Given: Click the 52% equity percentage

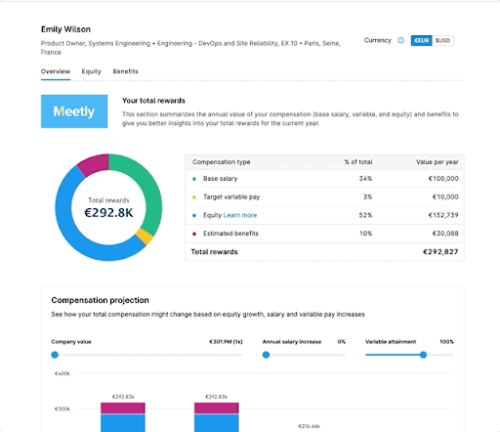Looking at the screenshot, I should tap(366, 215).
